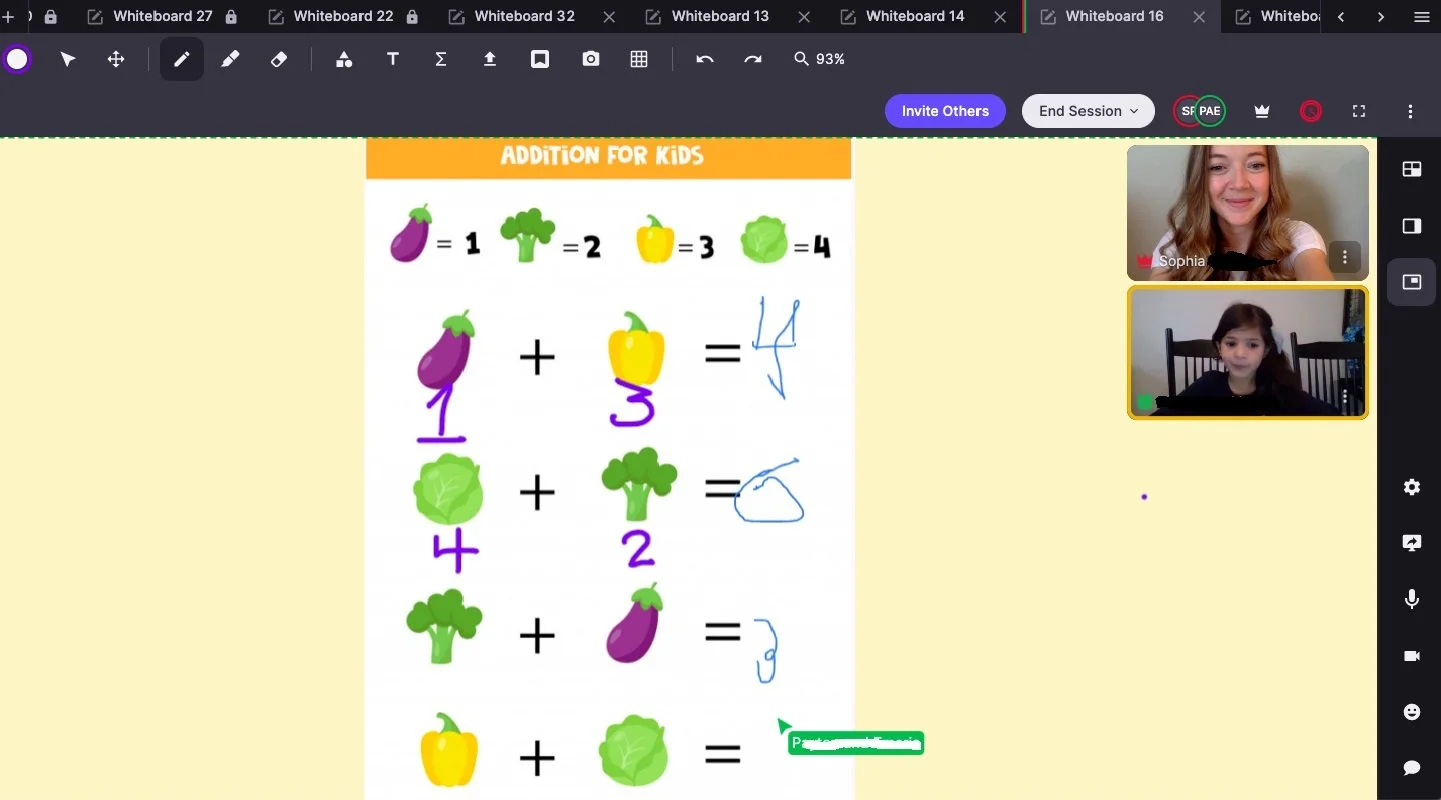Image resolution: width=1441 pixels, height=800 pixels.
Task: Undo the last drawing action
Action: click(x=705, y=59)
